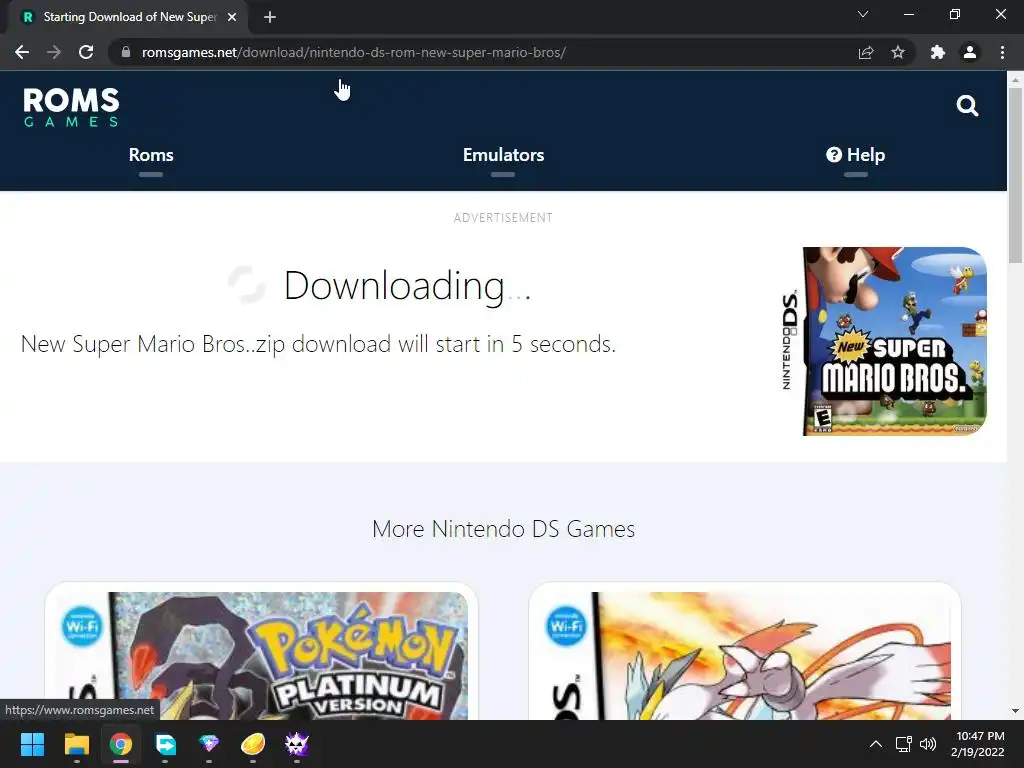Click the Roms Games logo

coord(71,107)
